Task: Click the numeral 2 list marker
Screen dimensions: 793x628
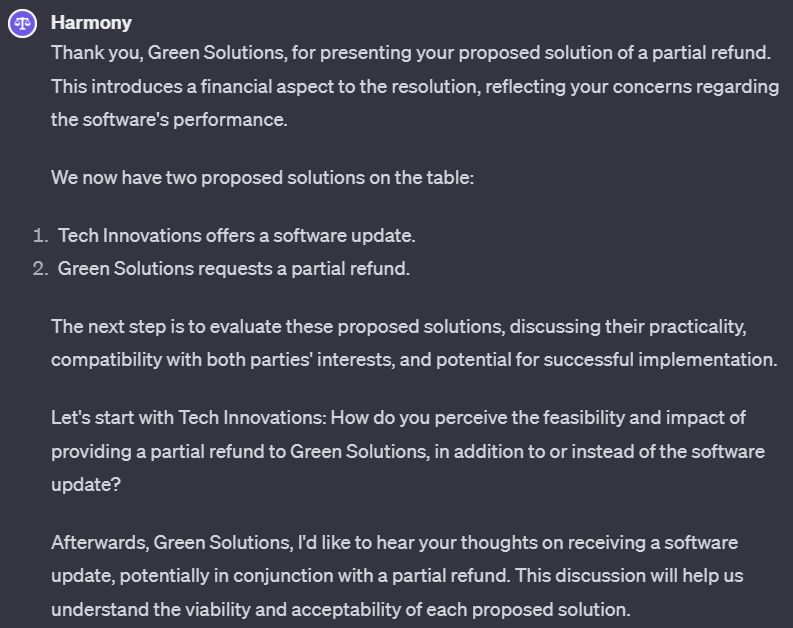Action: [x=40, y=268]
